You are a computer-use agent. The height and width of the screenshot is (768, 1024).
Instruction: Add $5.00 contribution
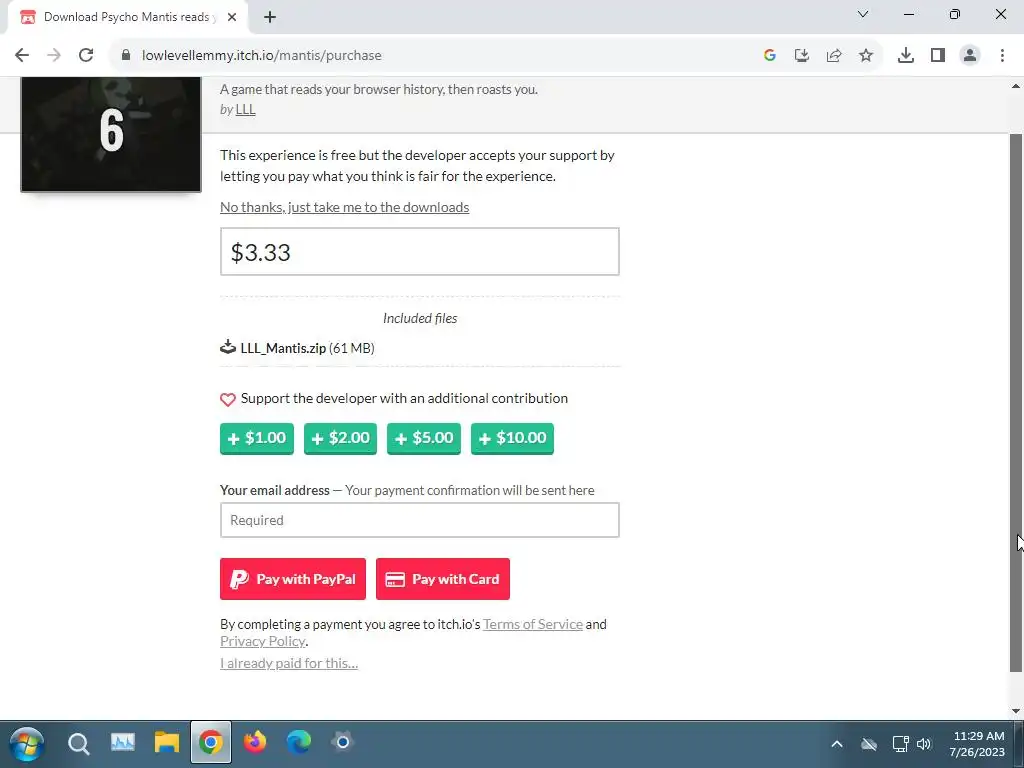coord(424,438)
